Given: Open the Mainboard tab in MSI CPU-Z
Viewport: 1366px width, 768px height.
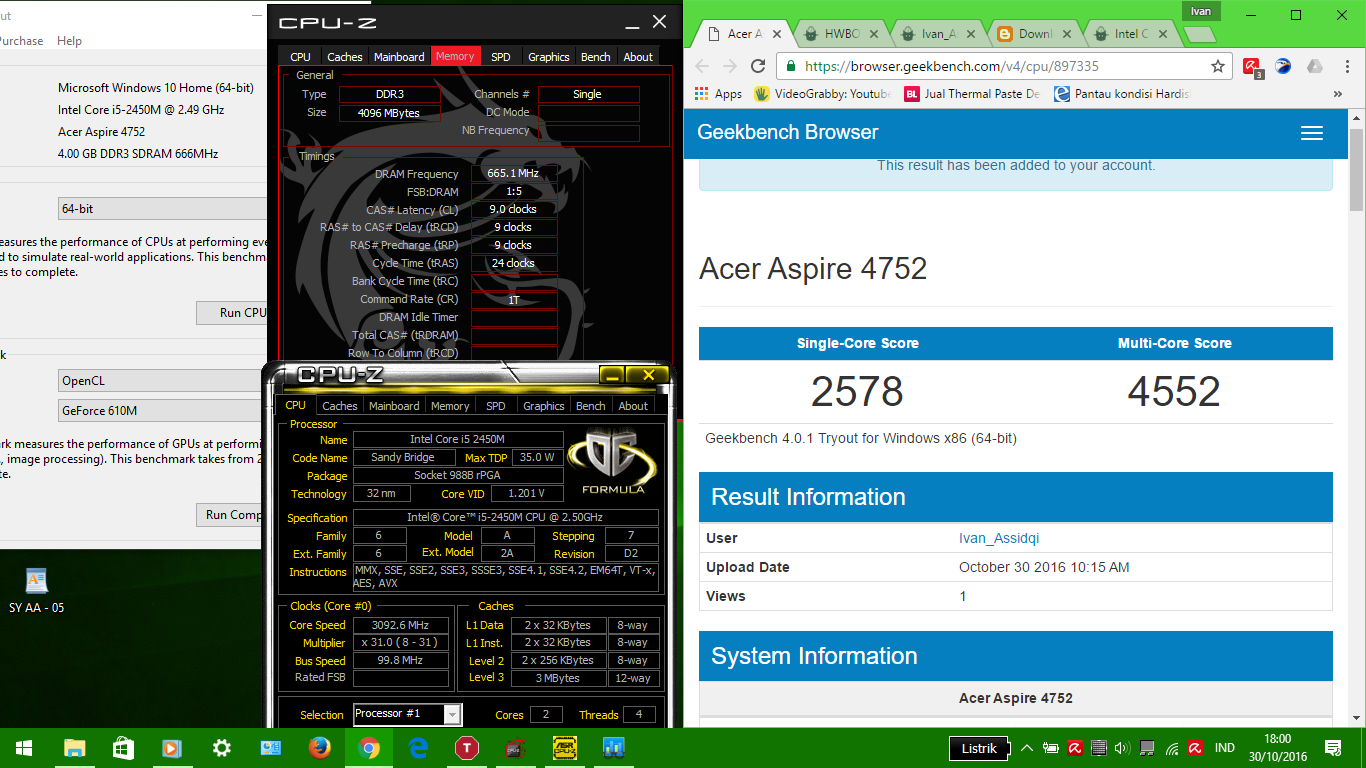Looking at the screenshot, I should [x=399, y=57].
